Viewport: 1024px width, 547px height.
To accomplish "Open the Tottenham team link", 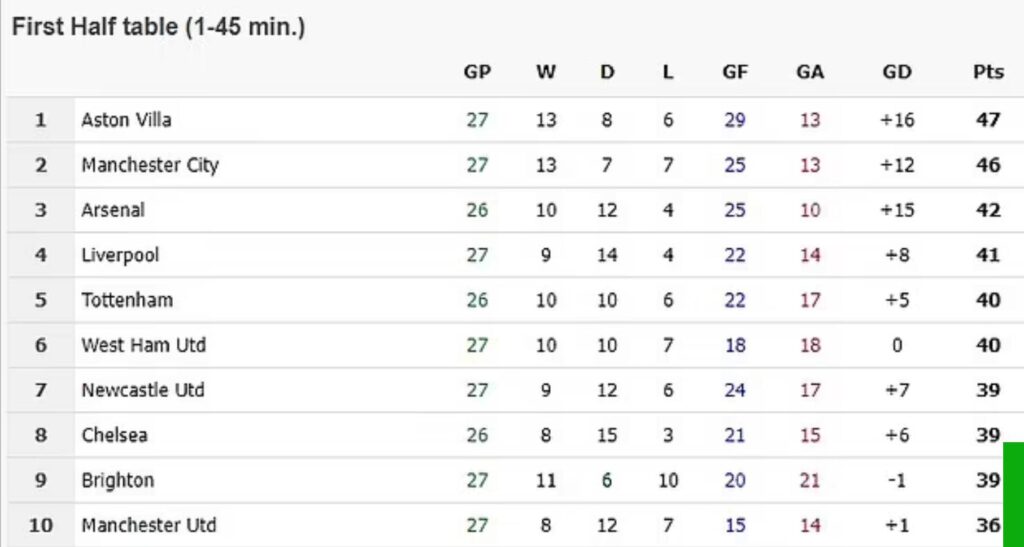I will (x=127, y=300).
